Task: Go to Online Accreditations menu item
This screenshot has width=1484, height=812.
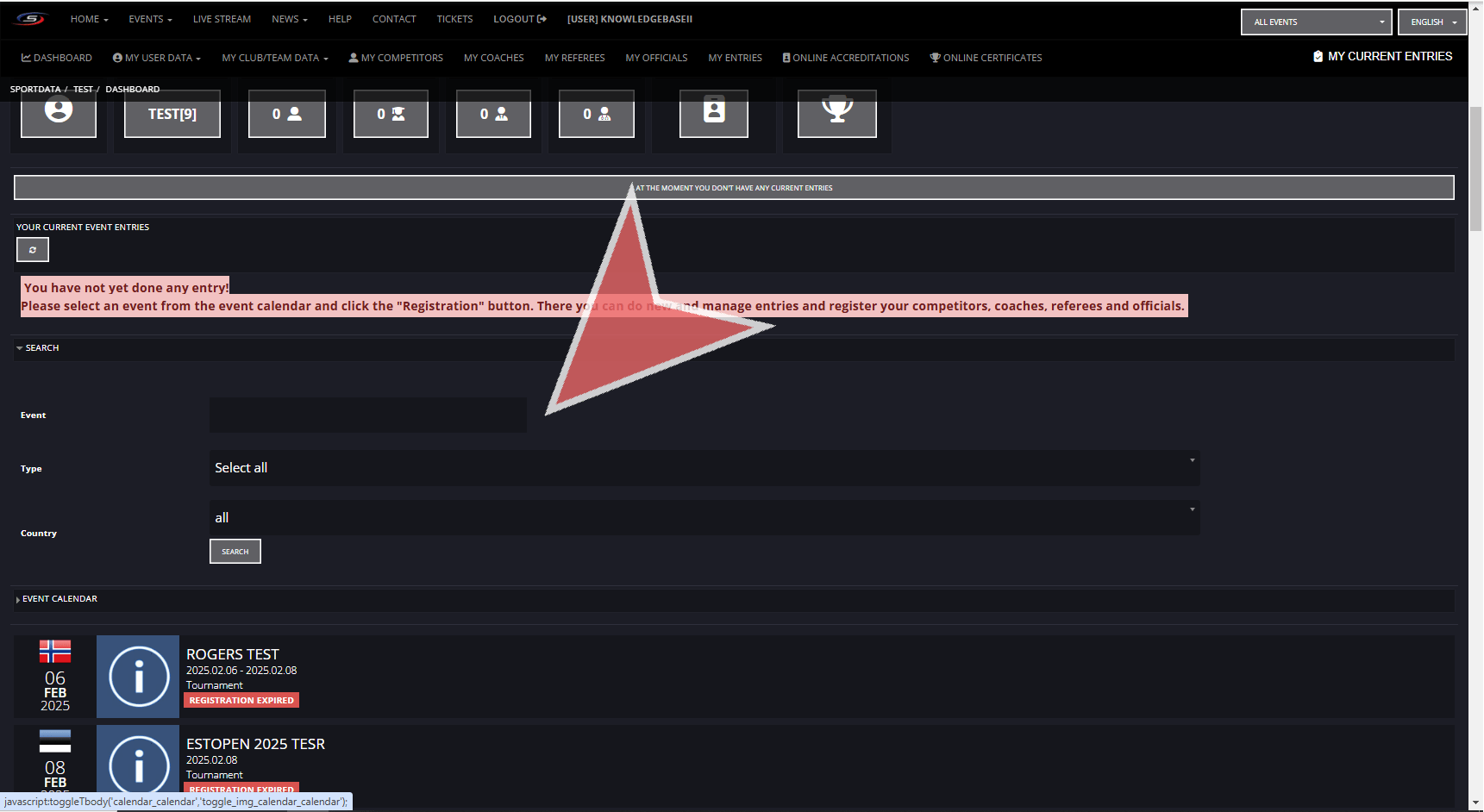Action: 846,58
